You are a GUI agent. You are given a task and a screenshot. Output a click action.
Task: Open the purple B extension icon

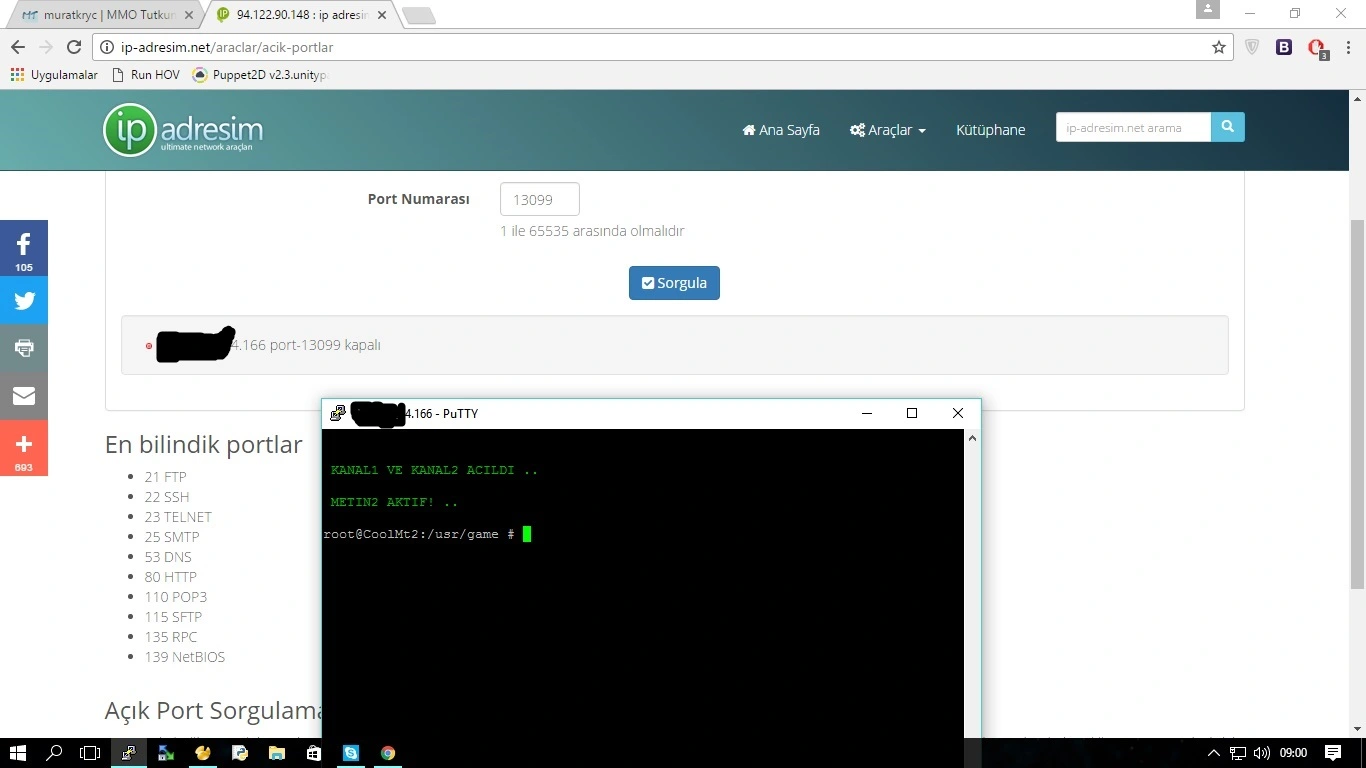click(1284, 47)
